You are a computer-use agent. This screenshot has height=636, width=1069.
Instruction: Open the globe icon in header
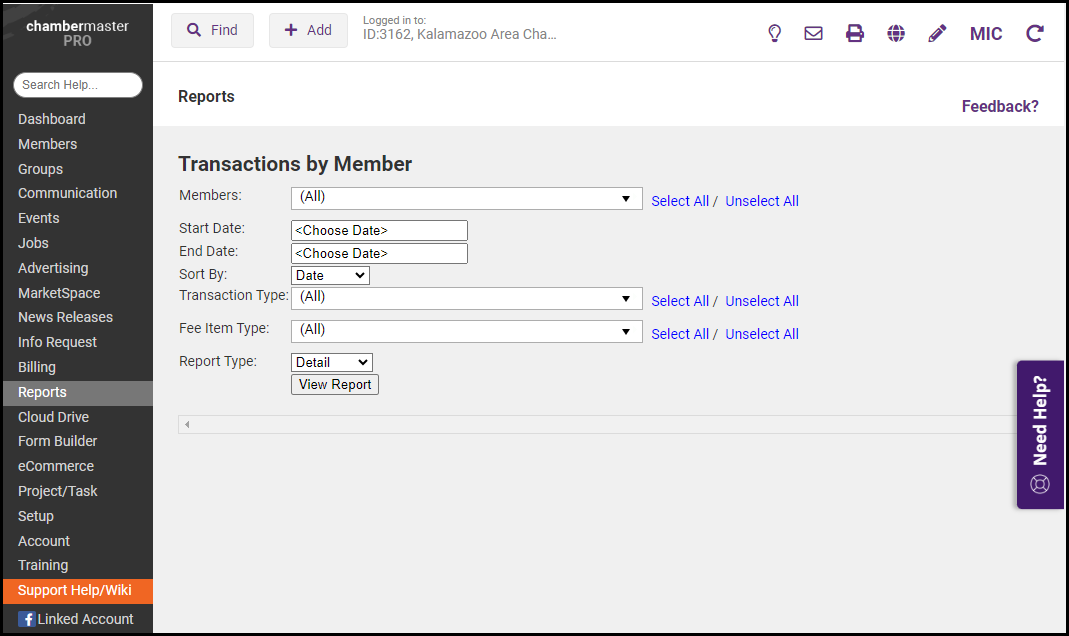(896, 33)
